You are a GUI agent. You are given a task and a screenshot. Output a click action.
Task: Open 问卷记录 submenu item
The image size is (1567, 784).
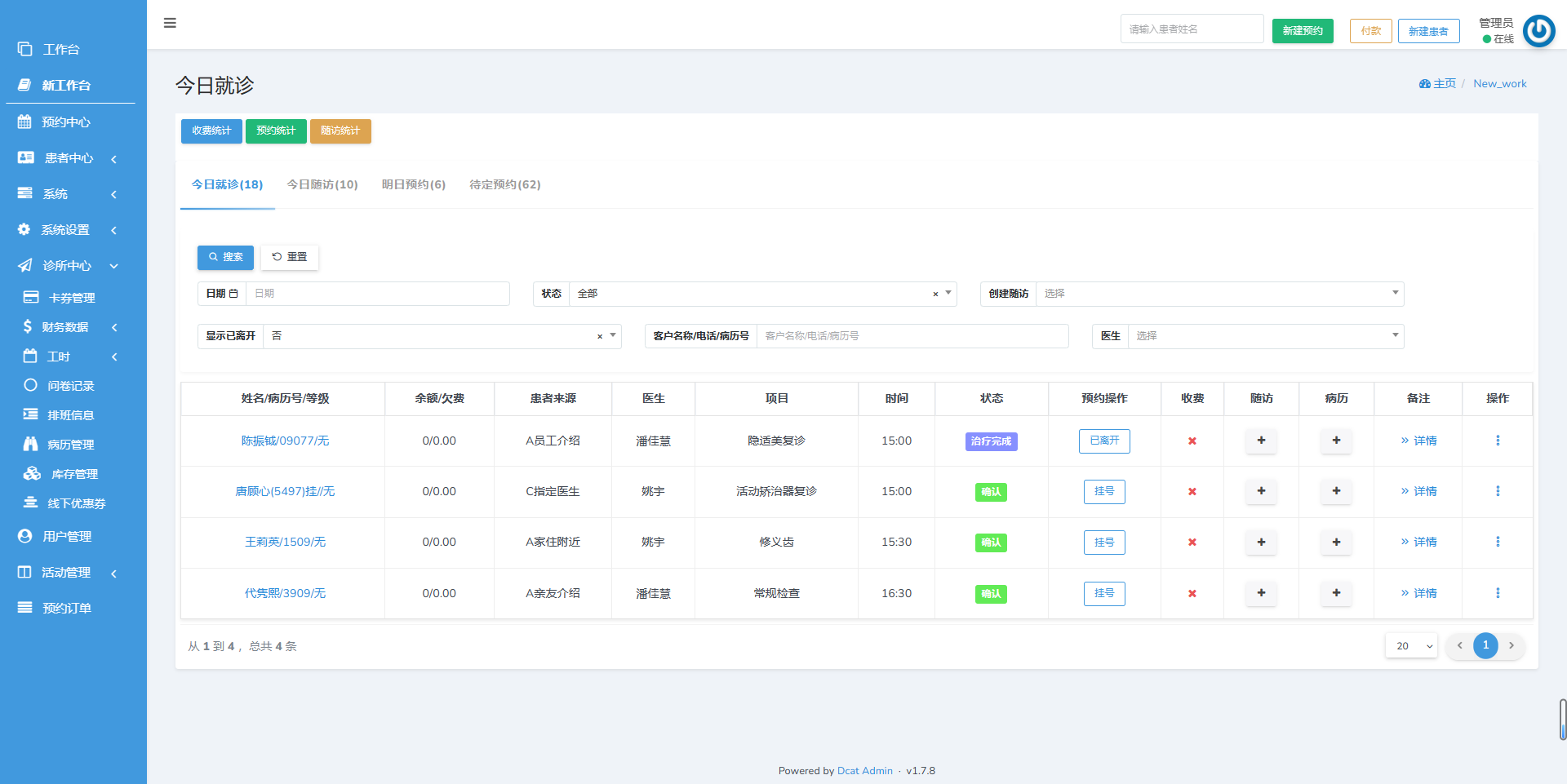[73, 386]
